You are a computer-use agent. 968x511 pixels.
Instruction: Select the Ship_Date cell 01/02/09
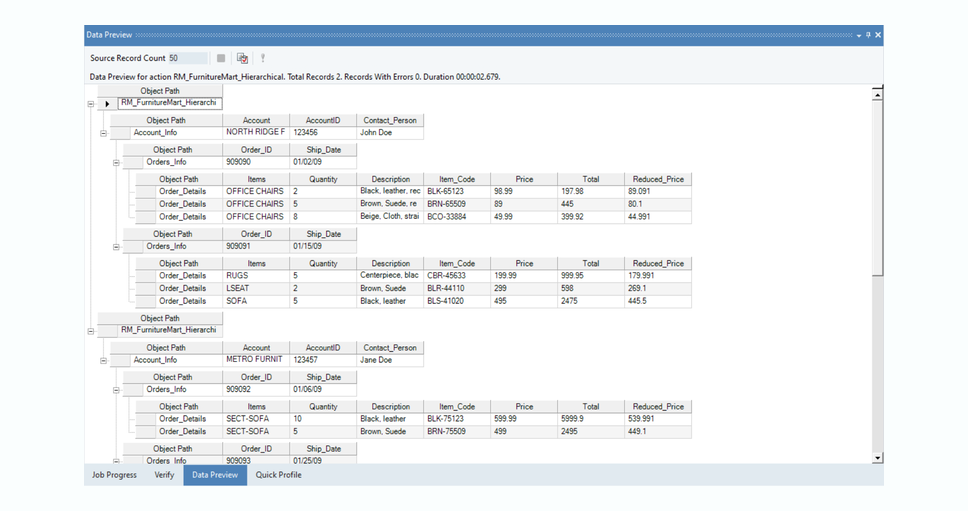pos(323,162)
